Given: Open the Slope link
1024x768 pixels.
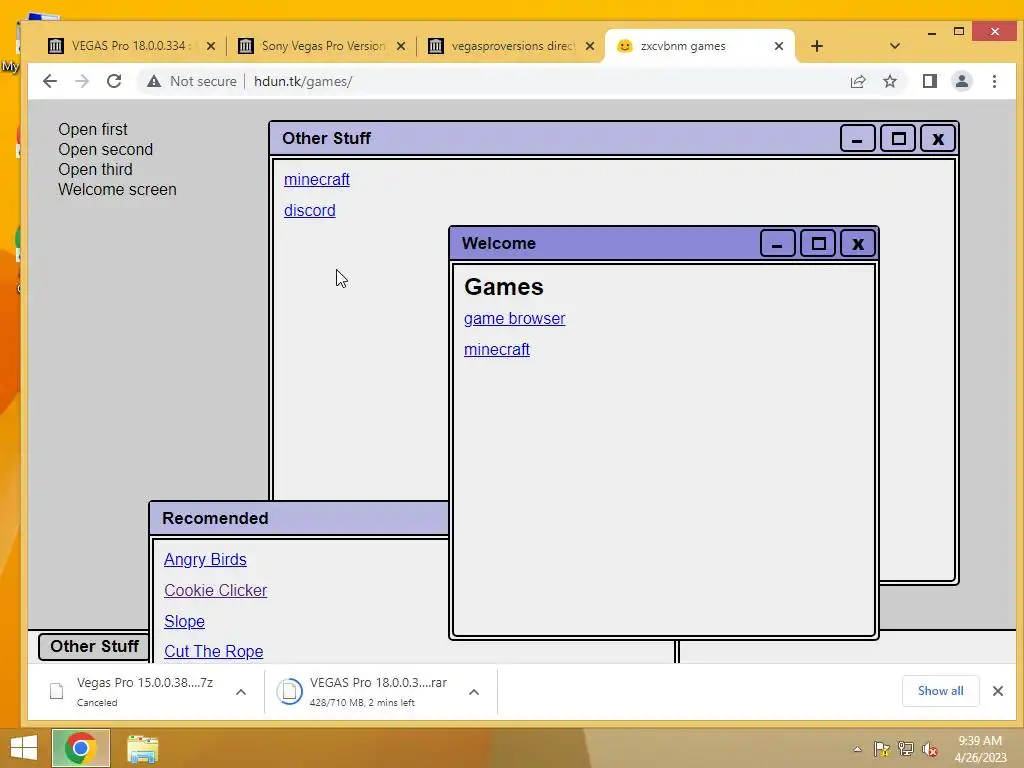Looking at the screenshot, I should tap(184, 621).
